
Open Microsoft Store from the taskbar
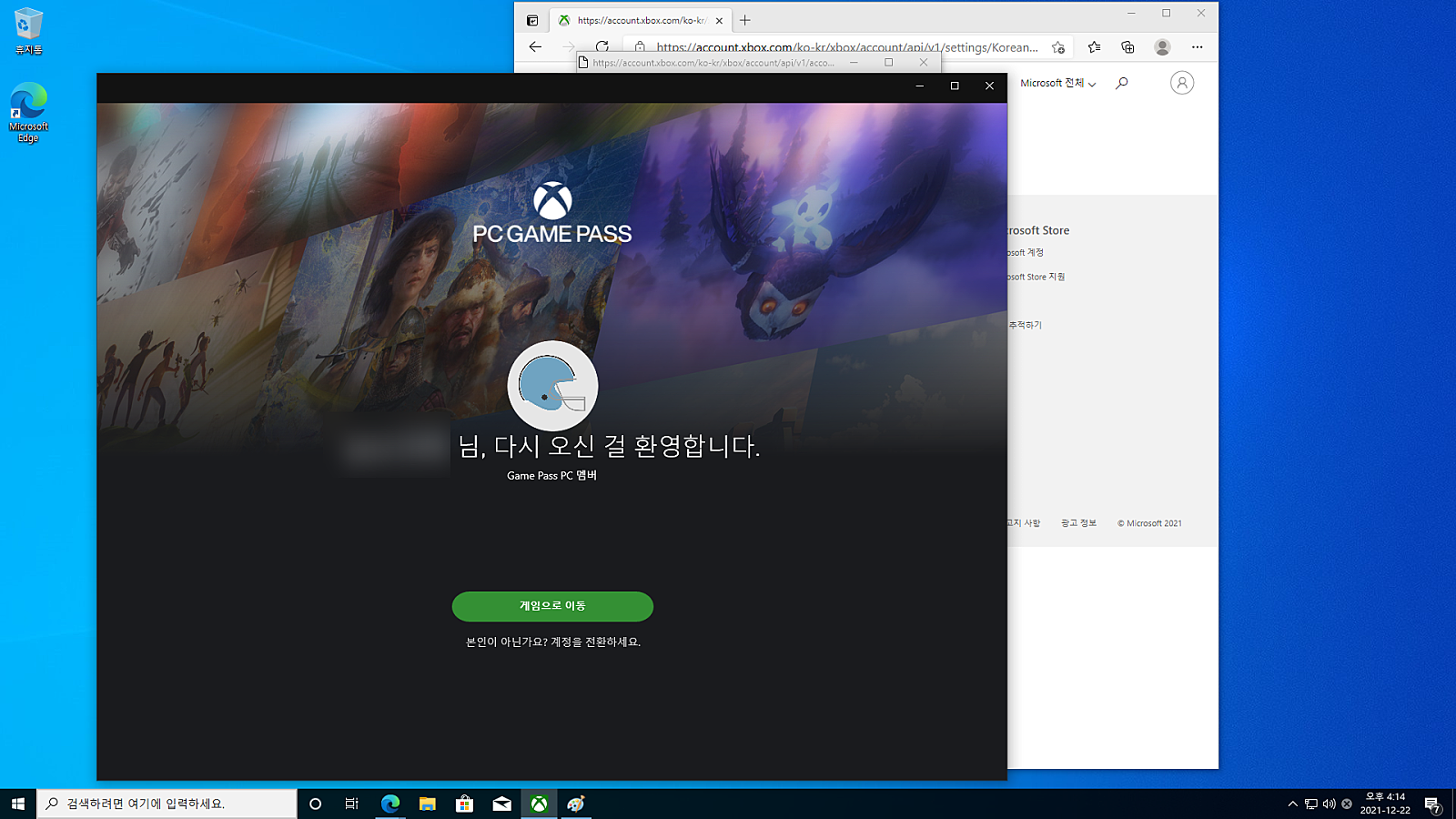point(465,804)
